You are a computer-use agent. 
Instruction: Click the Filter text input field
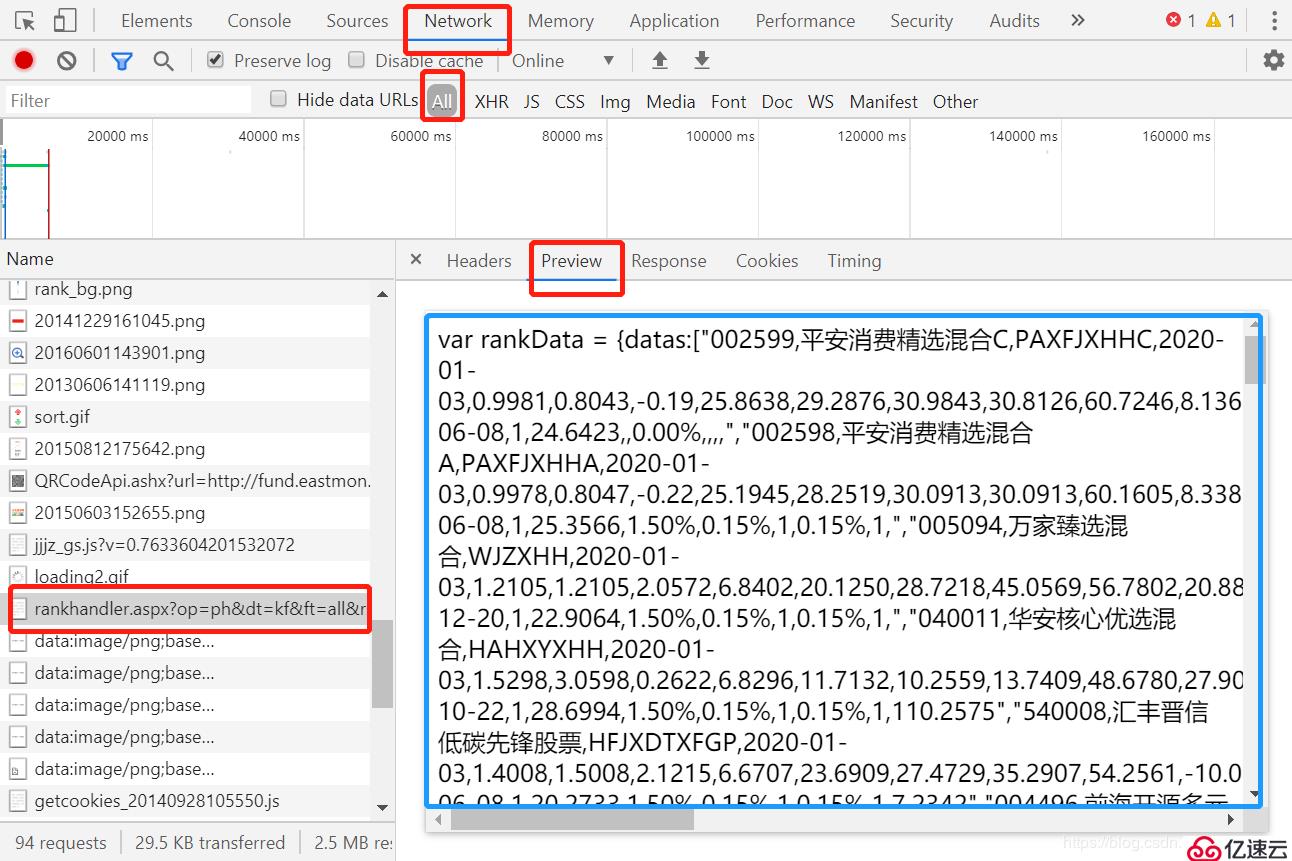click(x=128, y=100)
